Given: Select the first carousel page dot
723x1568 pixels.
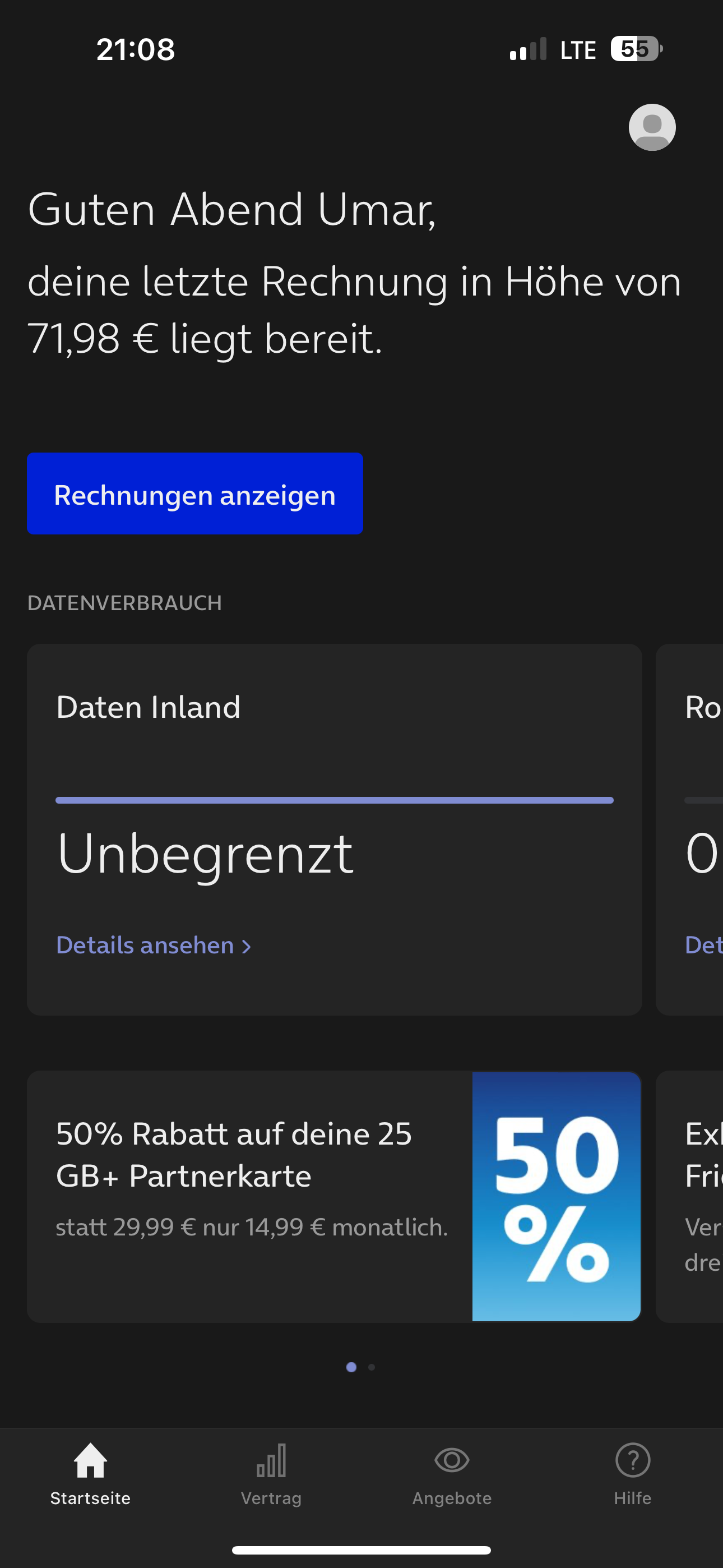Looking at the screenshot, I should (351, 1367).
